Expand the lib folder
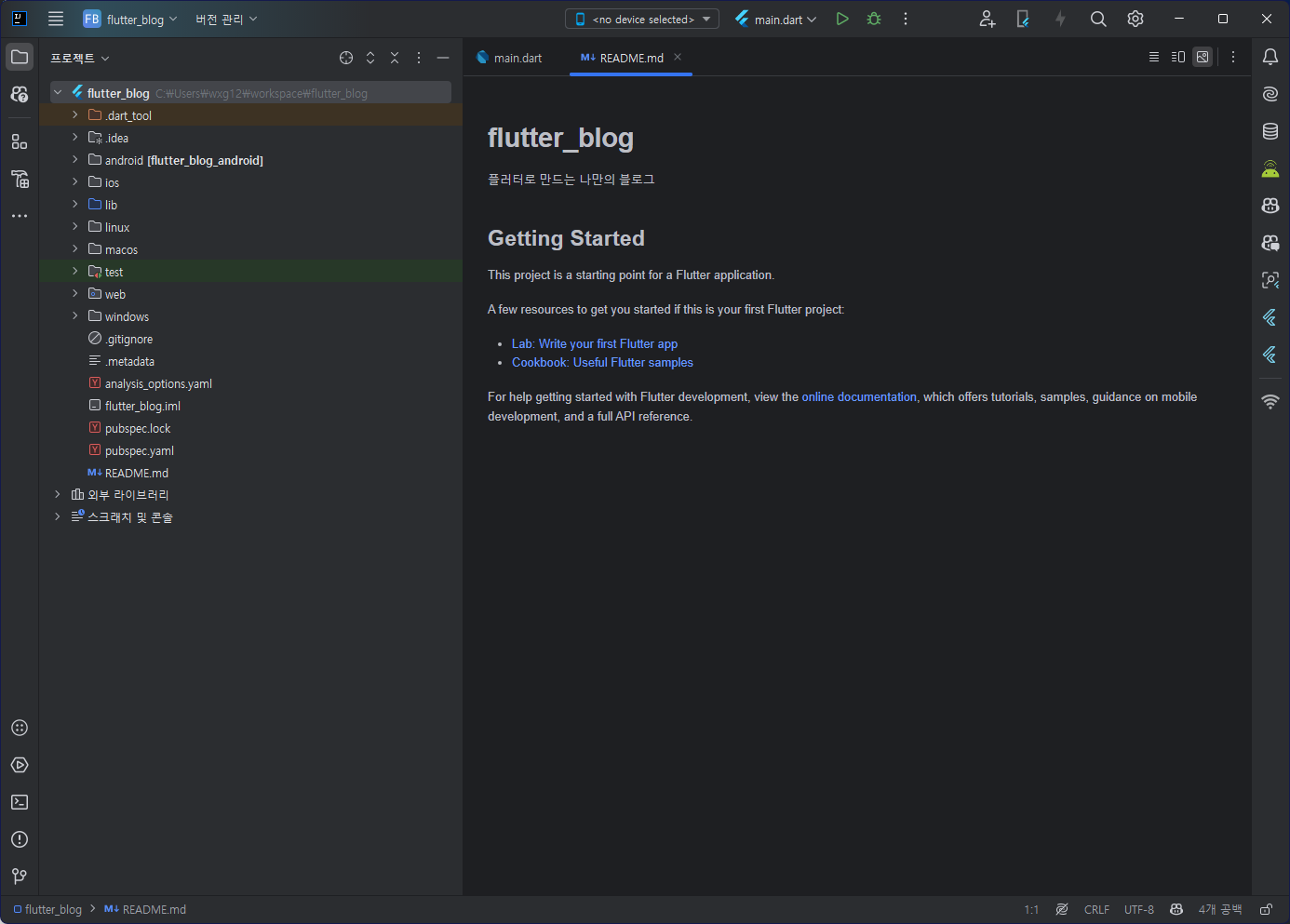Viewport: 1290px width, 924px height. [x=75, y=205]
